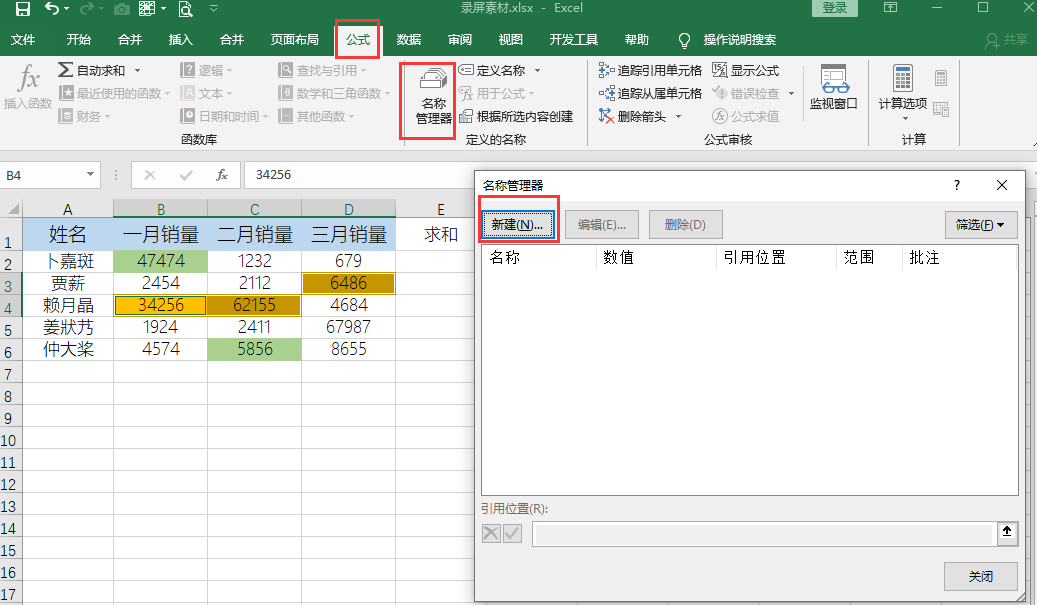Click Remove Arrows icon

[x=606, y=116]
